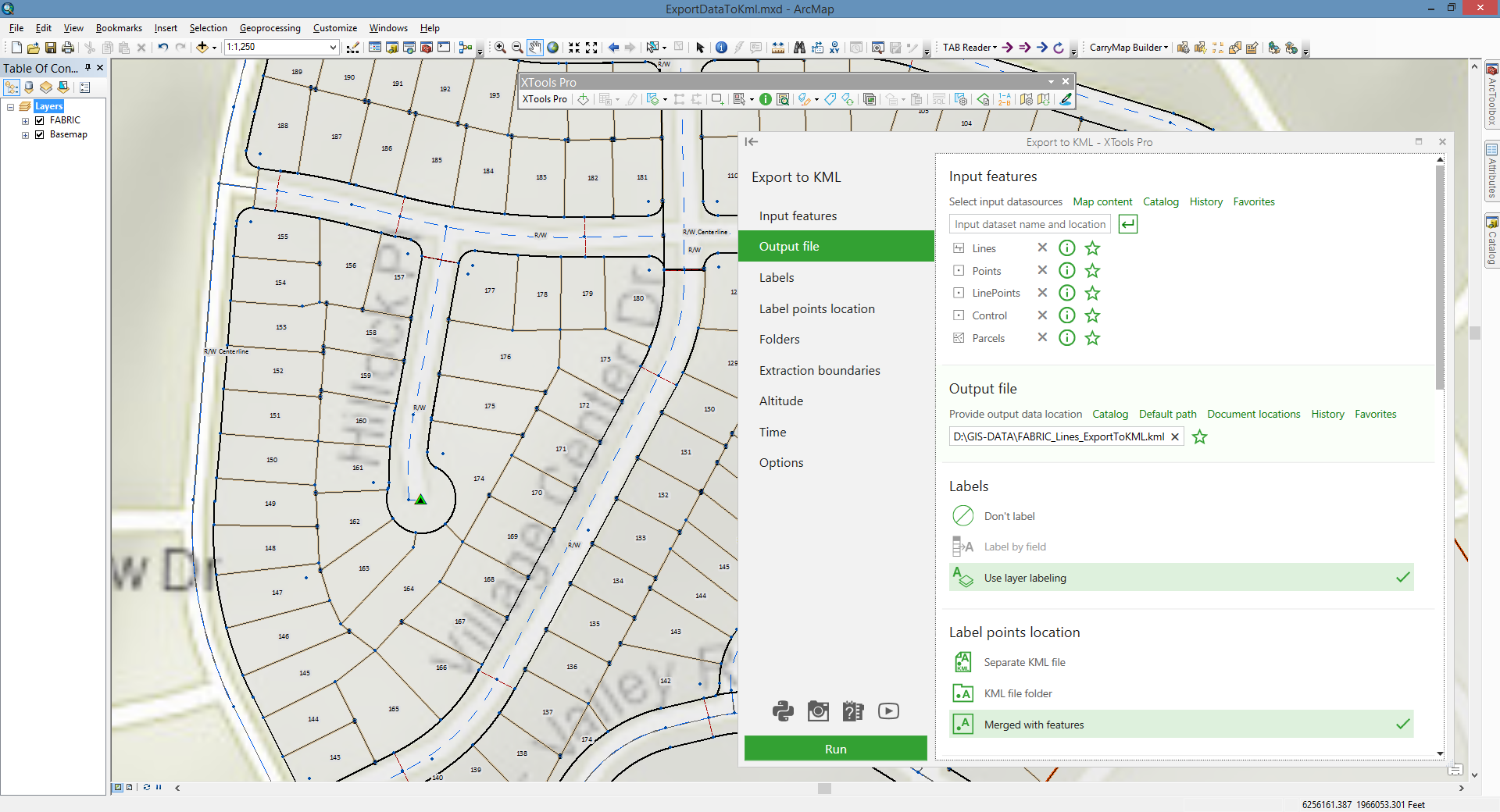Click the Document locations link

coord(1253,415)
